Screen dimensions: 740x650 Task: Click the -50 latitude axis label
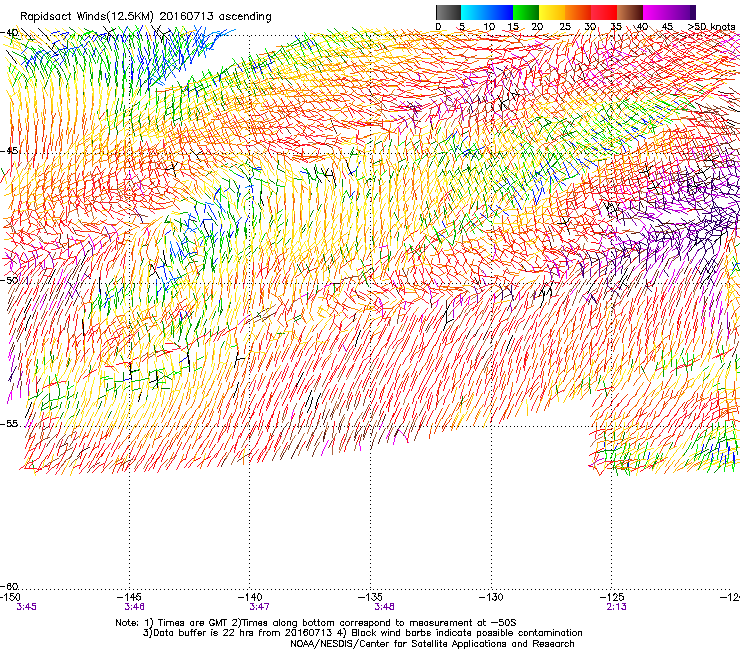tap(9, 280)
